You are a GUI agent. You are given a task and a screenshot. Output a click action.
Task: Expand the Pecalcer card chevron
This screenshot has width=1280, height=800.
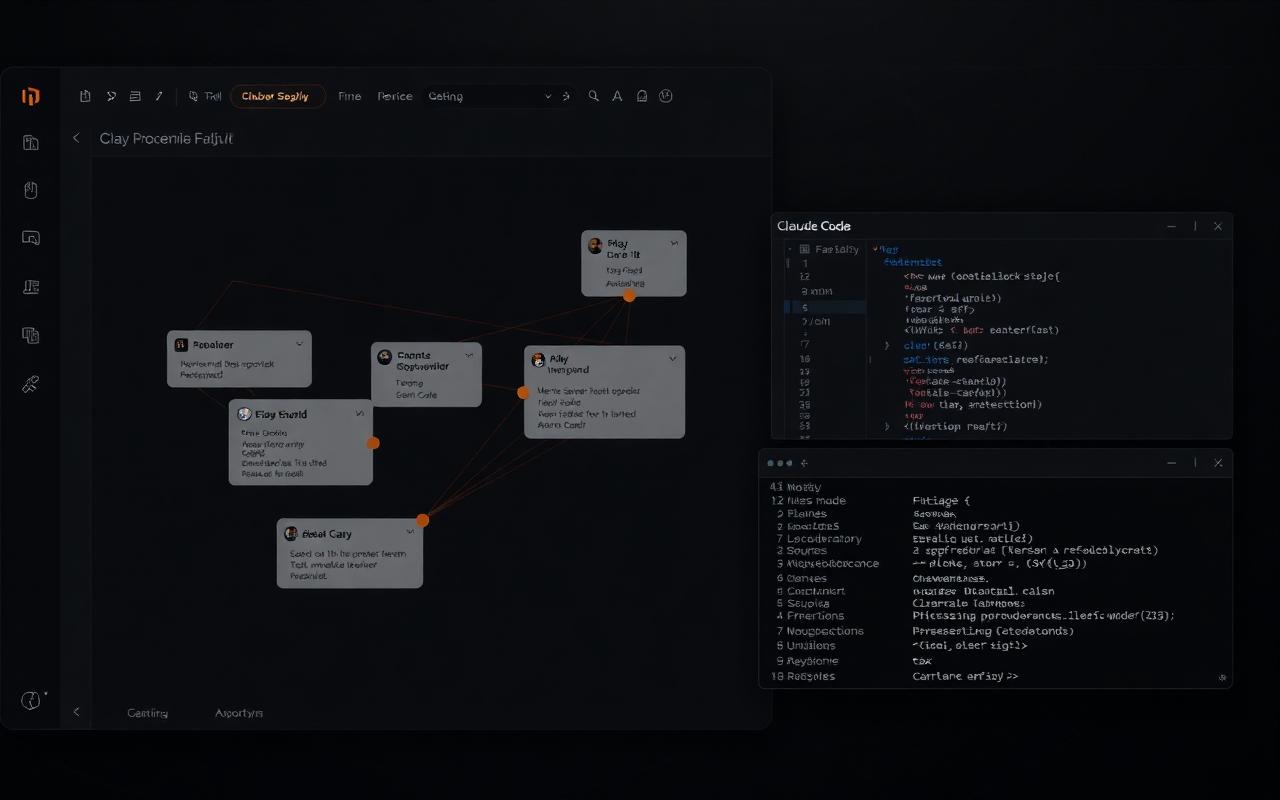coord(298,345)
